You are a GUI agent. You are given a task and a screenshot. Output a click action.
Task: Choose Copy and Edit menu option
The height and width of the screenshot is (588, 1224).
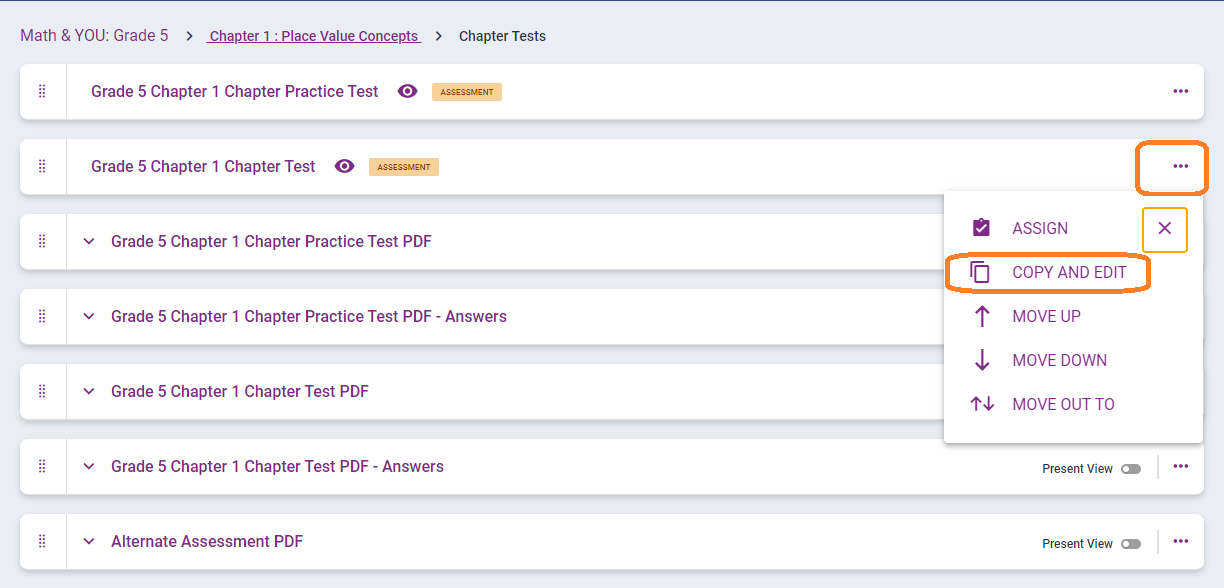tap(1068, 272)
